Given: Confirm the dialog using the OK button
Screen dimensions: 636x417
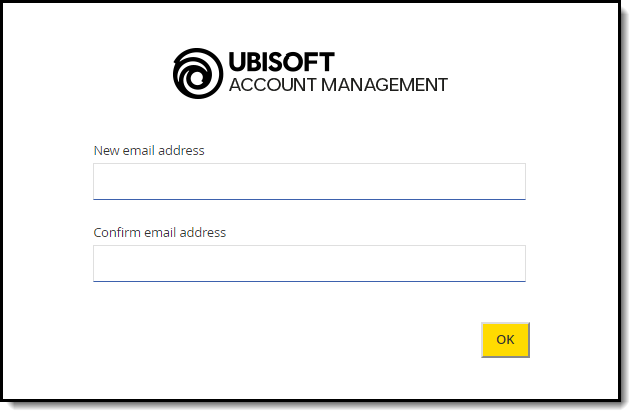Looking at the screenshot, I should 505,340.
